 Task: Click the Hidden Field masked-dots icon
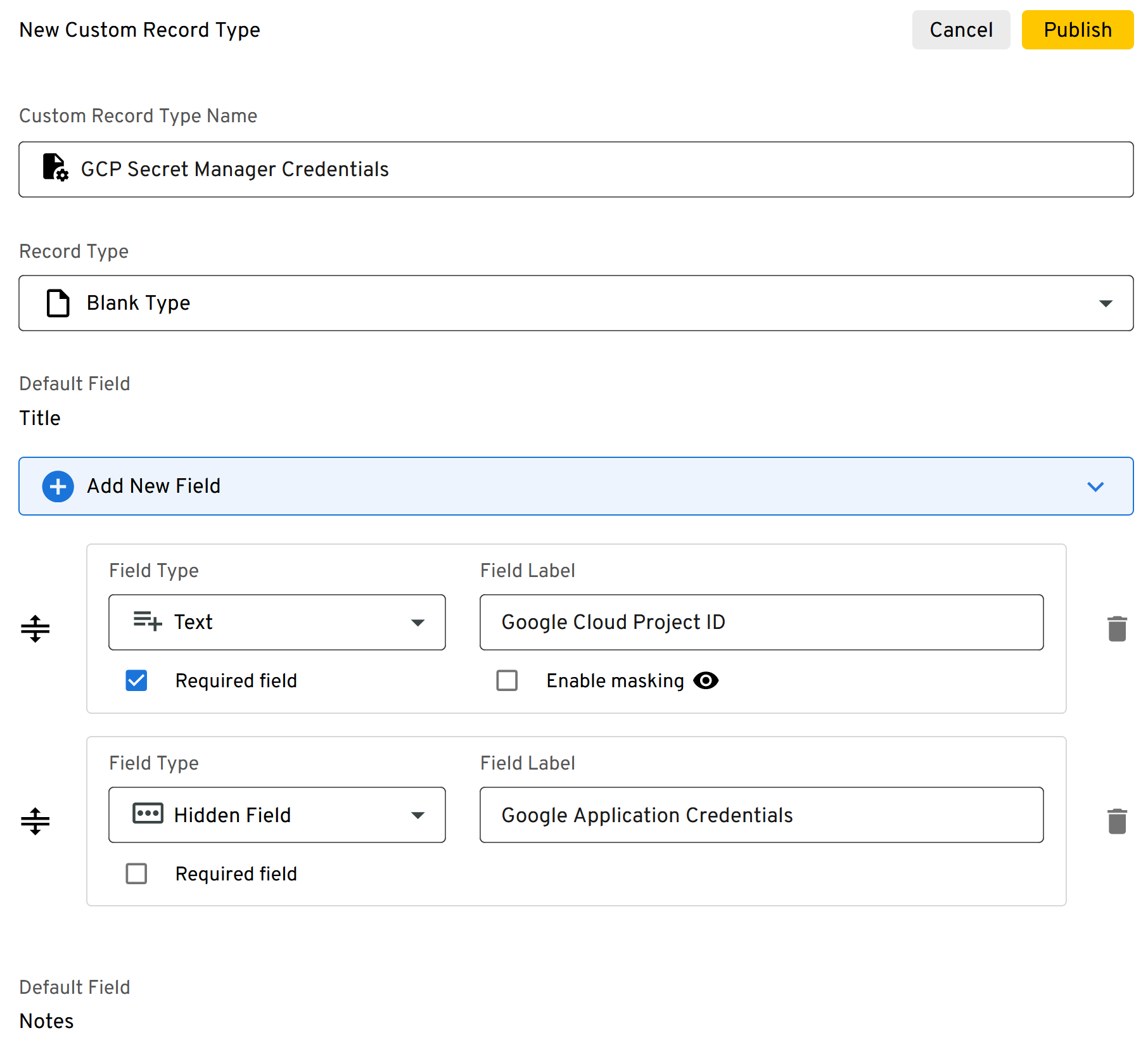146,815
